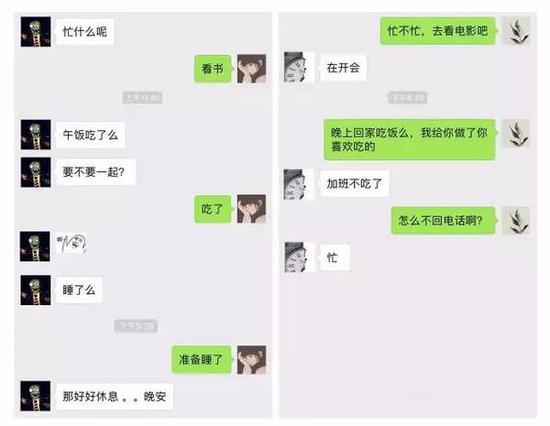Tap the girl avatar beside 准备睡了
The height and width of the screenshot is (426, 550).
click(251, 360)
